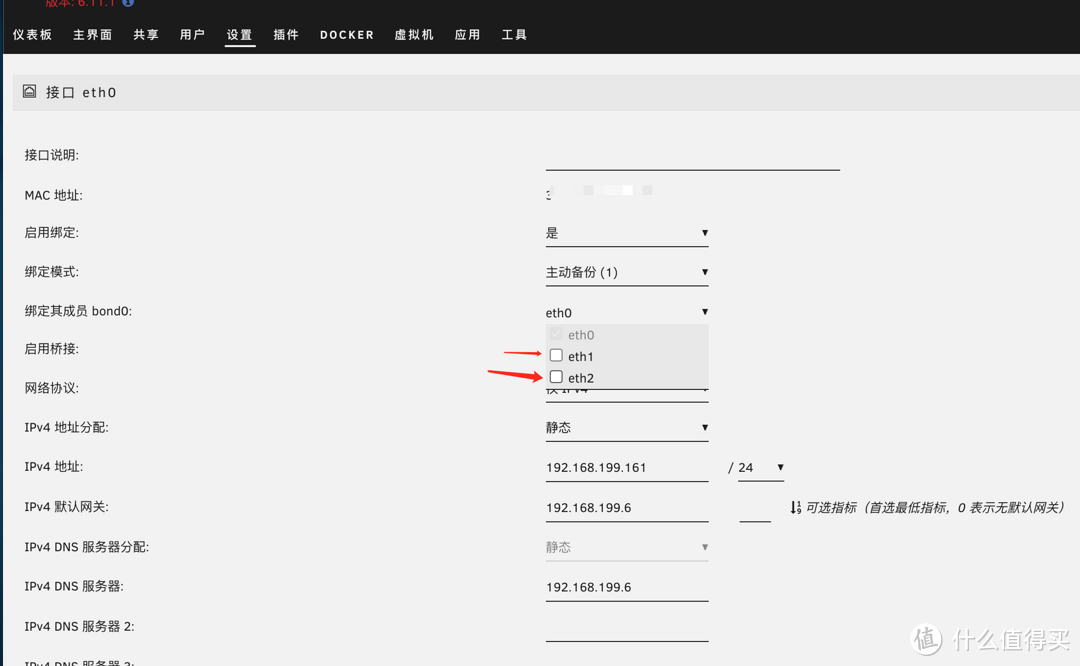1080x666 pixels.
Task: Open the bond members dropdown showing eth0
Action: click(x=627, y=311)
